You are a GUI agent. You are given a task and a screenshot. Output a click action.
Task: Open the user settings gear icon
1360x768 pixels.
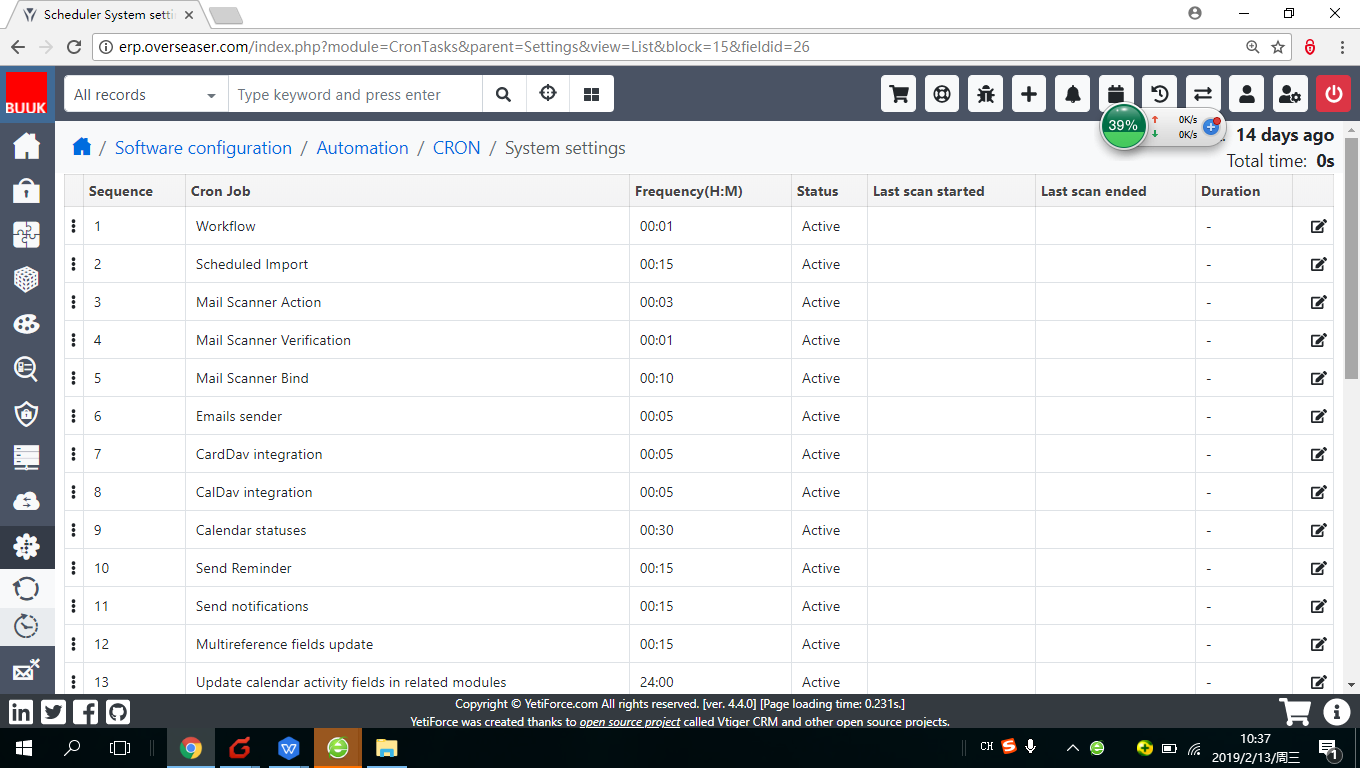pos(1290,94)
